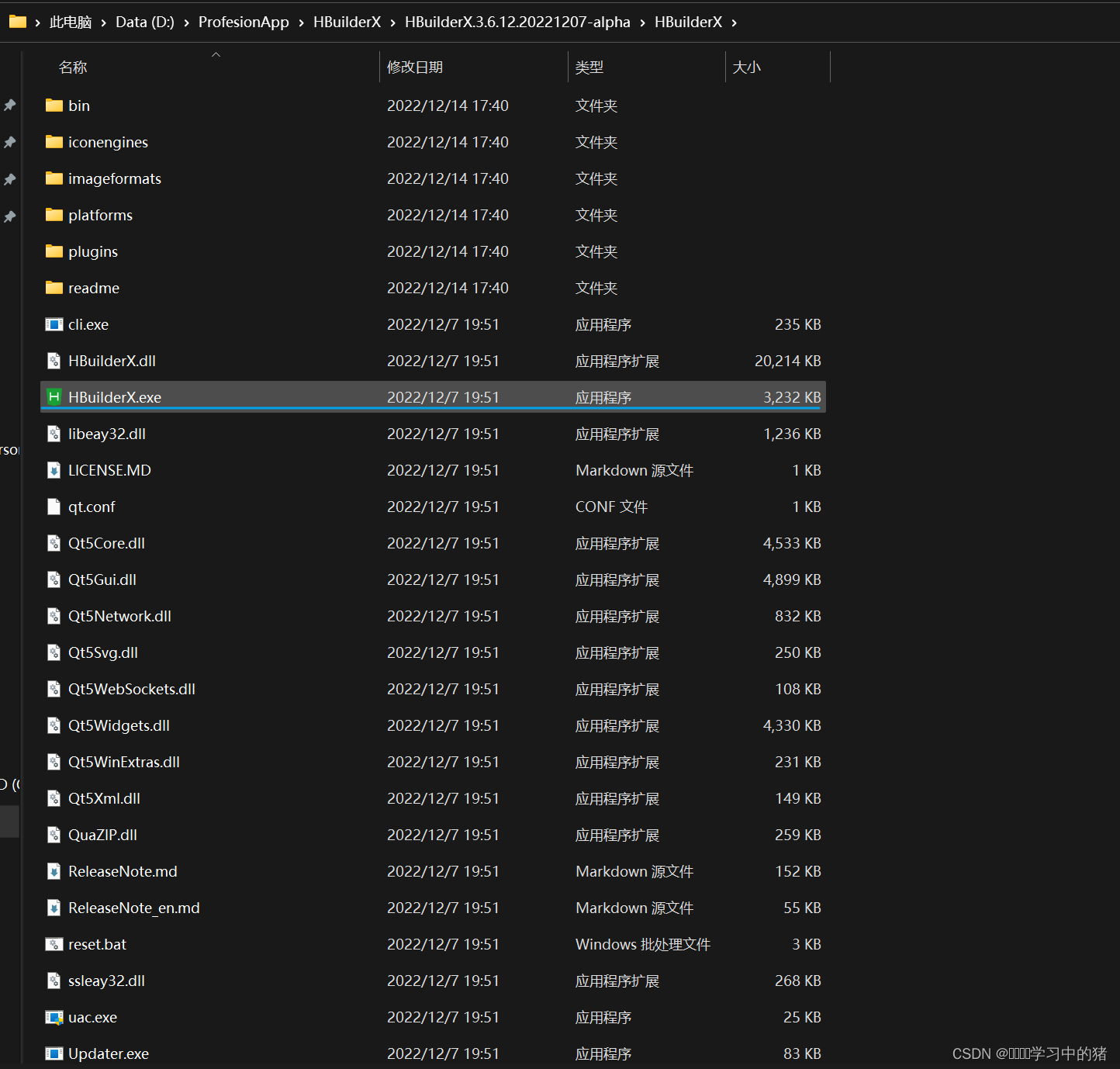Navigate to Data (D:) in breadcrumb
This screenshot has width=1120, height=1069.
(x=145, y=22)
